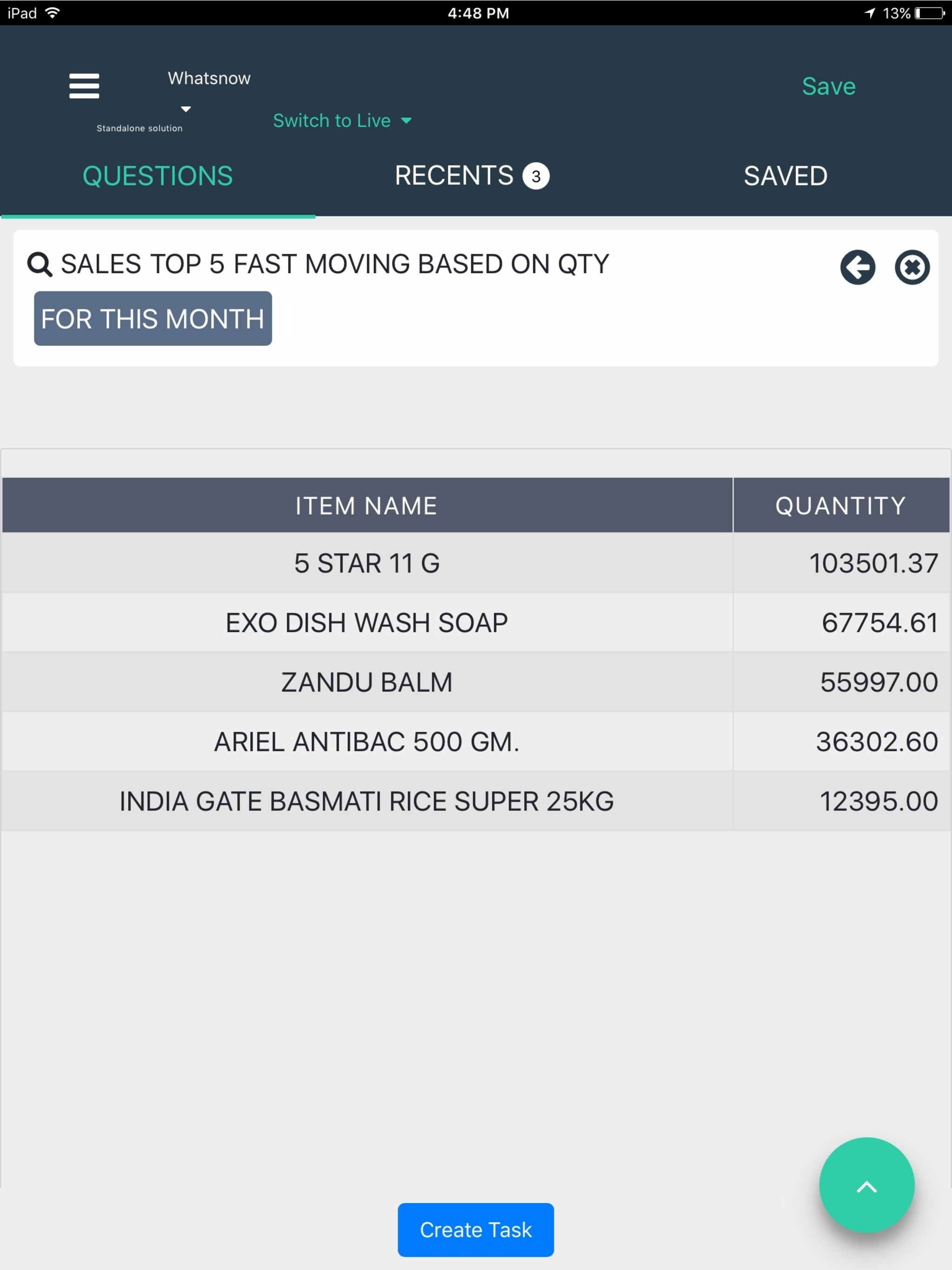Clear the search with the X icon
Viewport: 952px width, 1270px height.
pos(912,268)
